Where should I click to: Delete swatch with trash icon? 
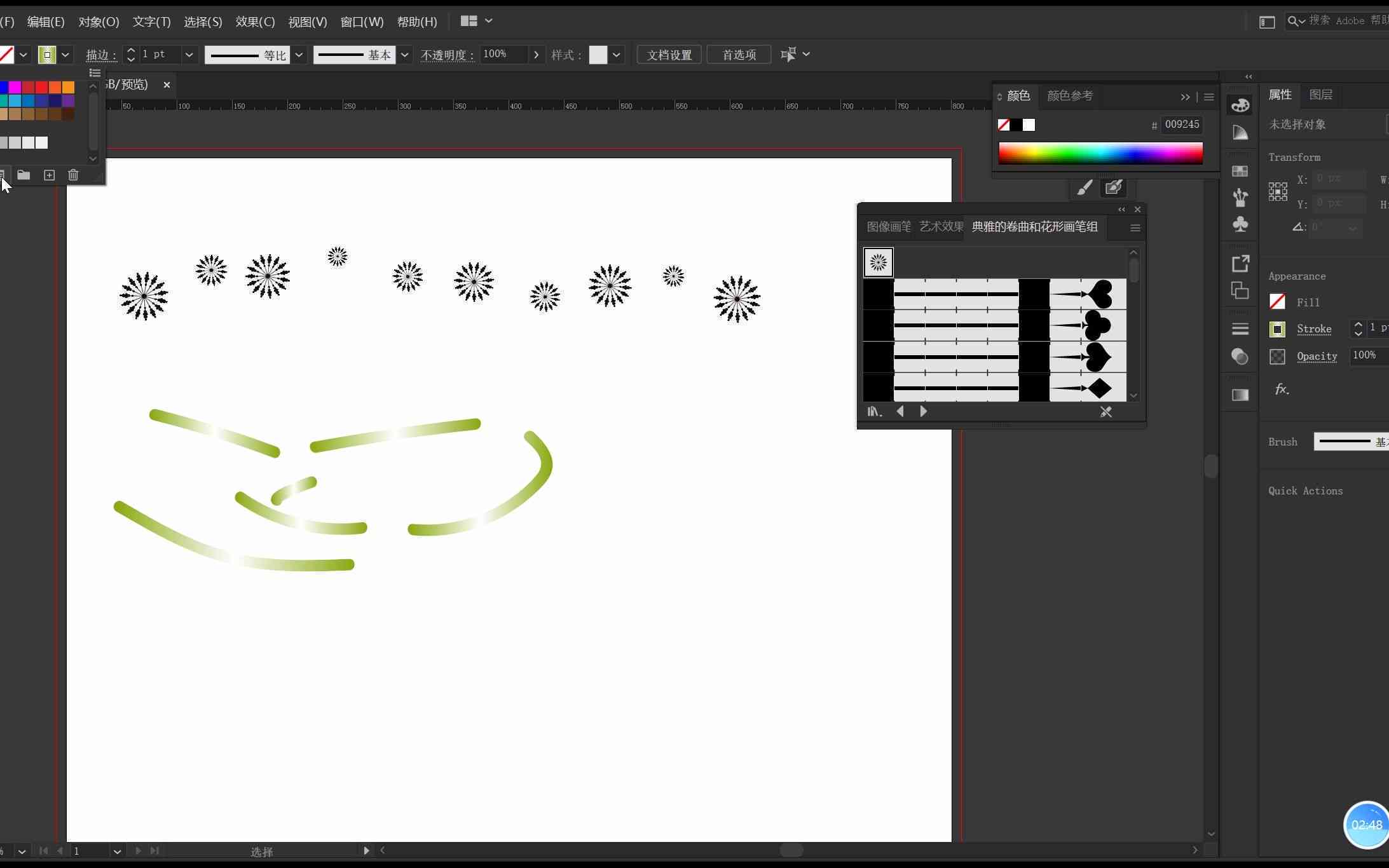(73, 175)
